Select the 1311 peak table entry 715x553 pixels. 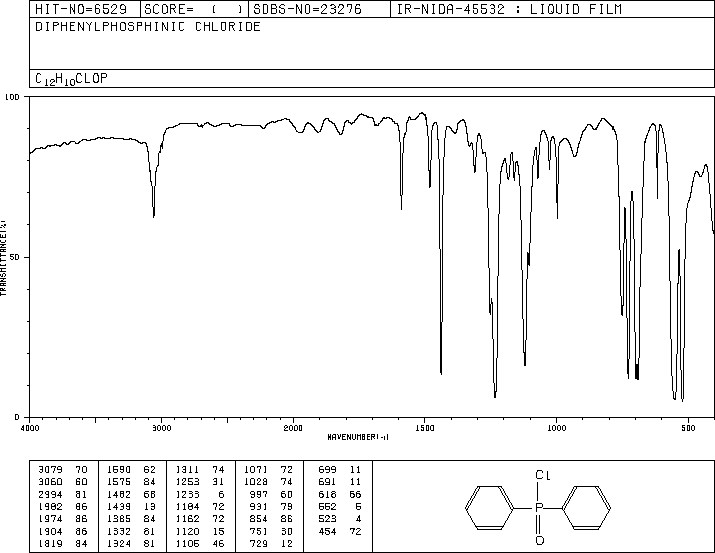(x=200, y=470)
